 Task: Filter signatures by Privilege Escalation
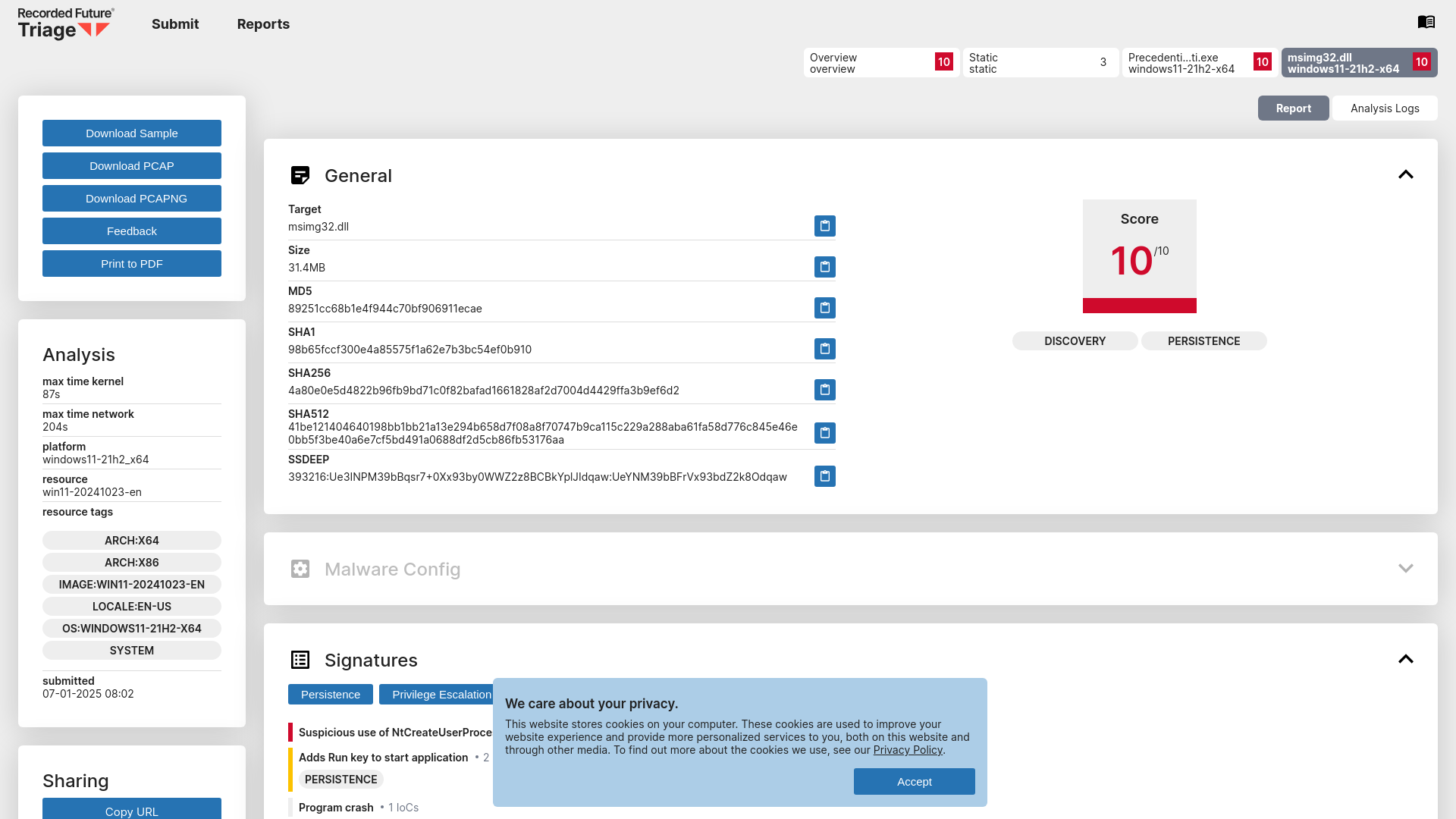click(x=437, y=695)
